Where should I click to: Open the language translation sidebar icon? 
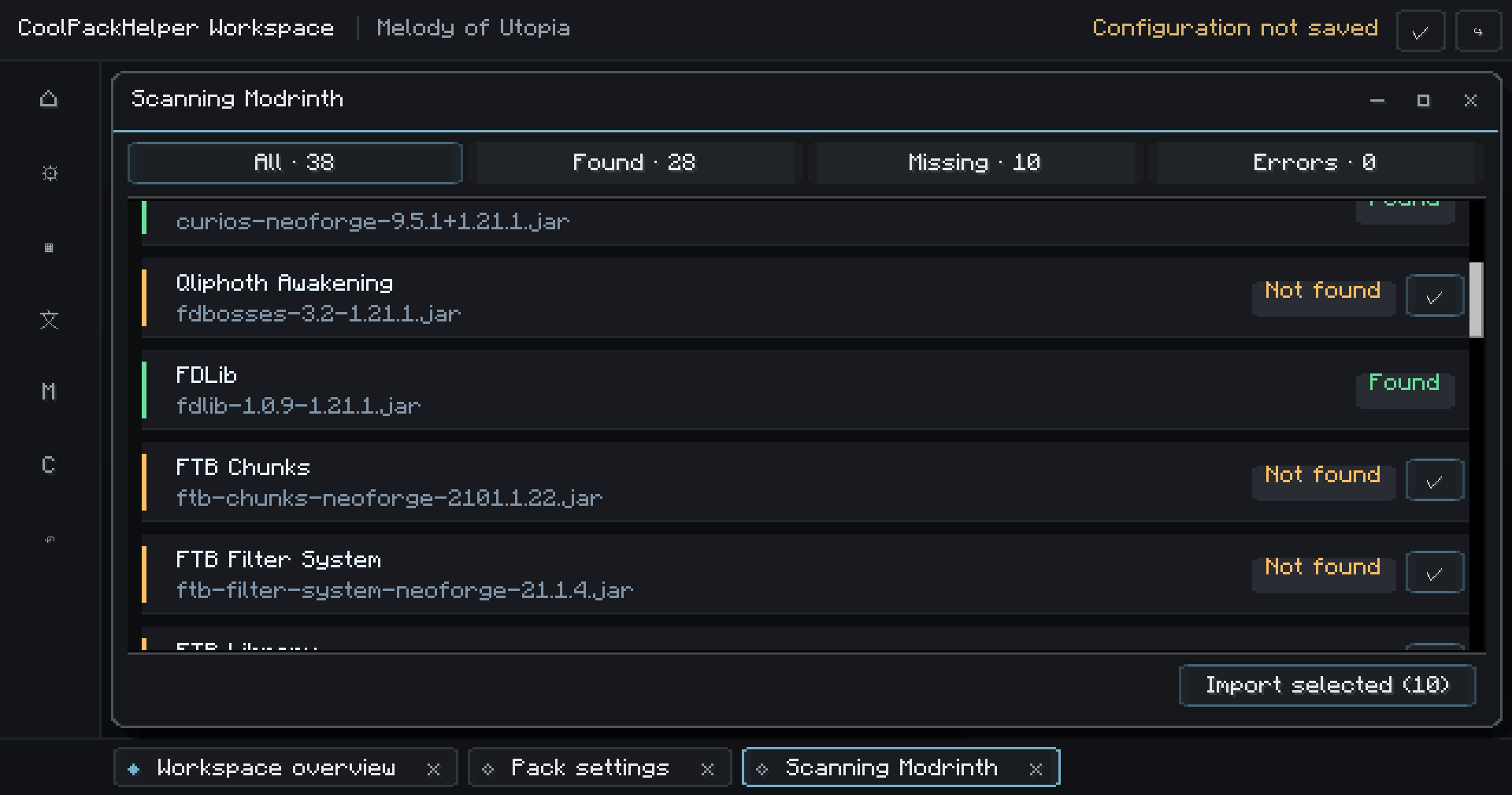(49, 319)
